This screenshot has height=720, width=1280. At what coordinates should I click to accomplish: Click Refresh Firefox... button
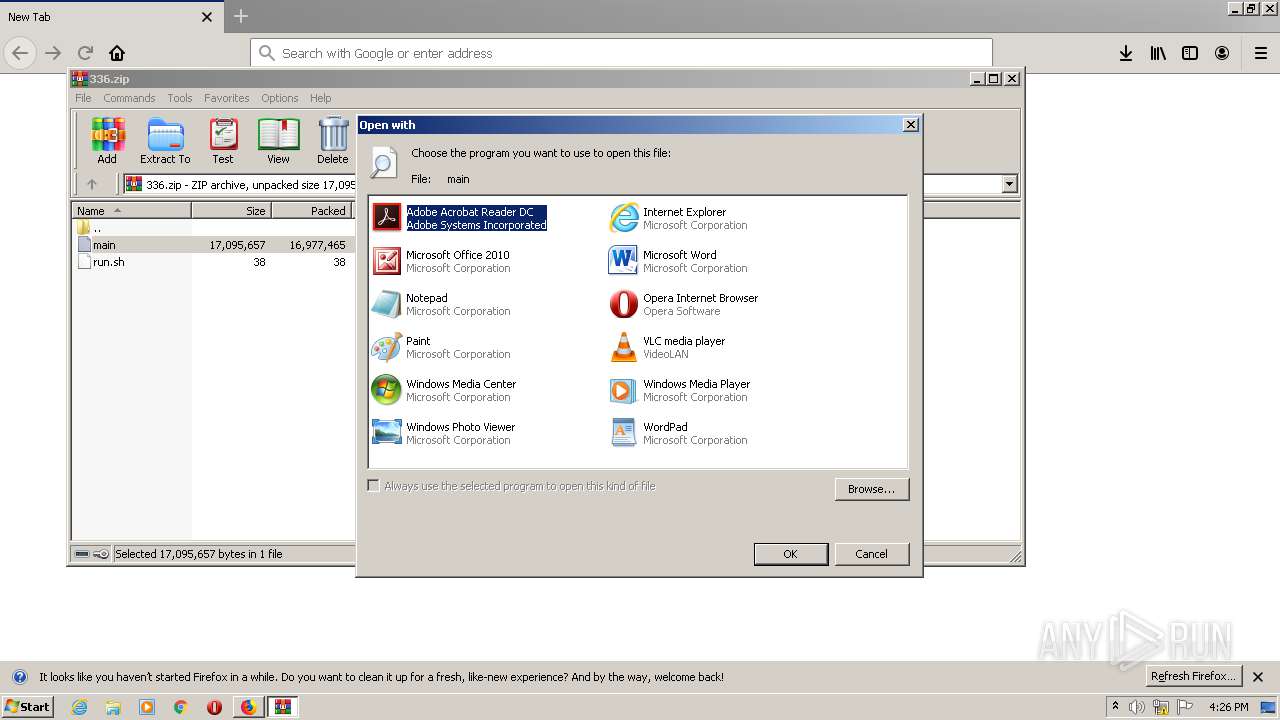pyautogui.click(x=1193, y=676)
